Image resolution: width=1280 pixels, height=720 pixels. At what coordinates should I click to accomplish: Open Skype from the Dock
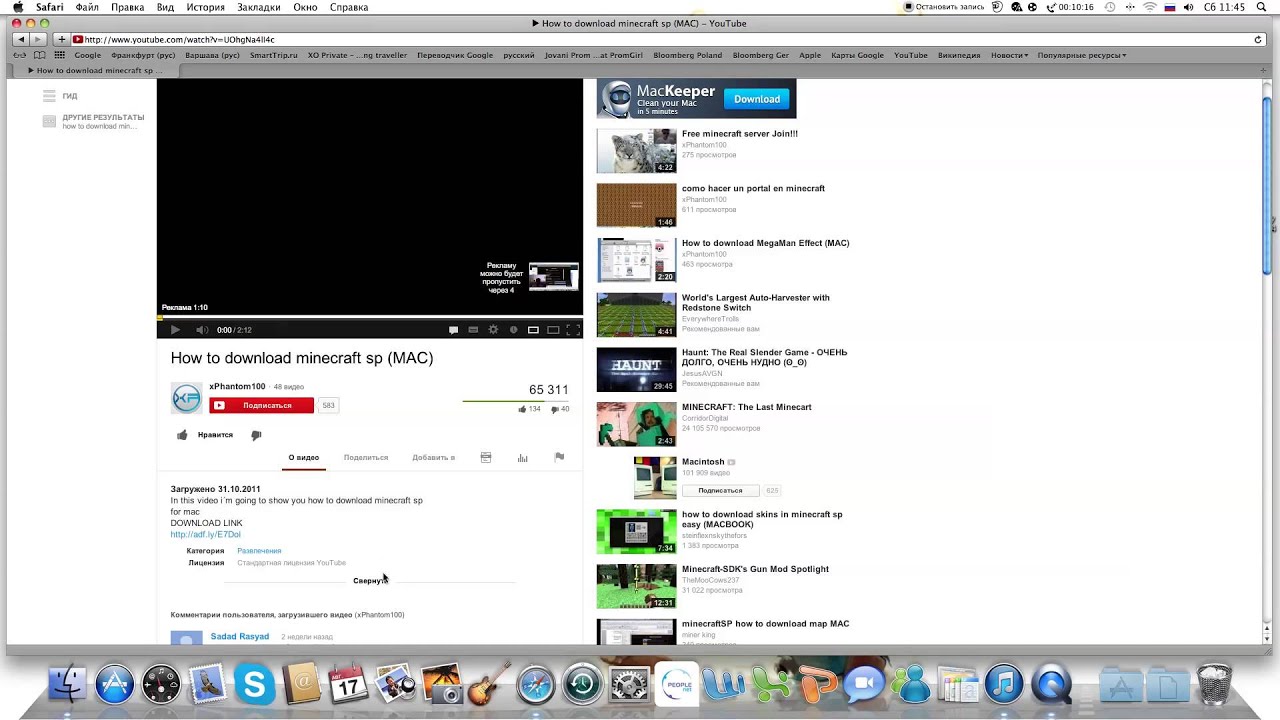255,685
